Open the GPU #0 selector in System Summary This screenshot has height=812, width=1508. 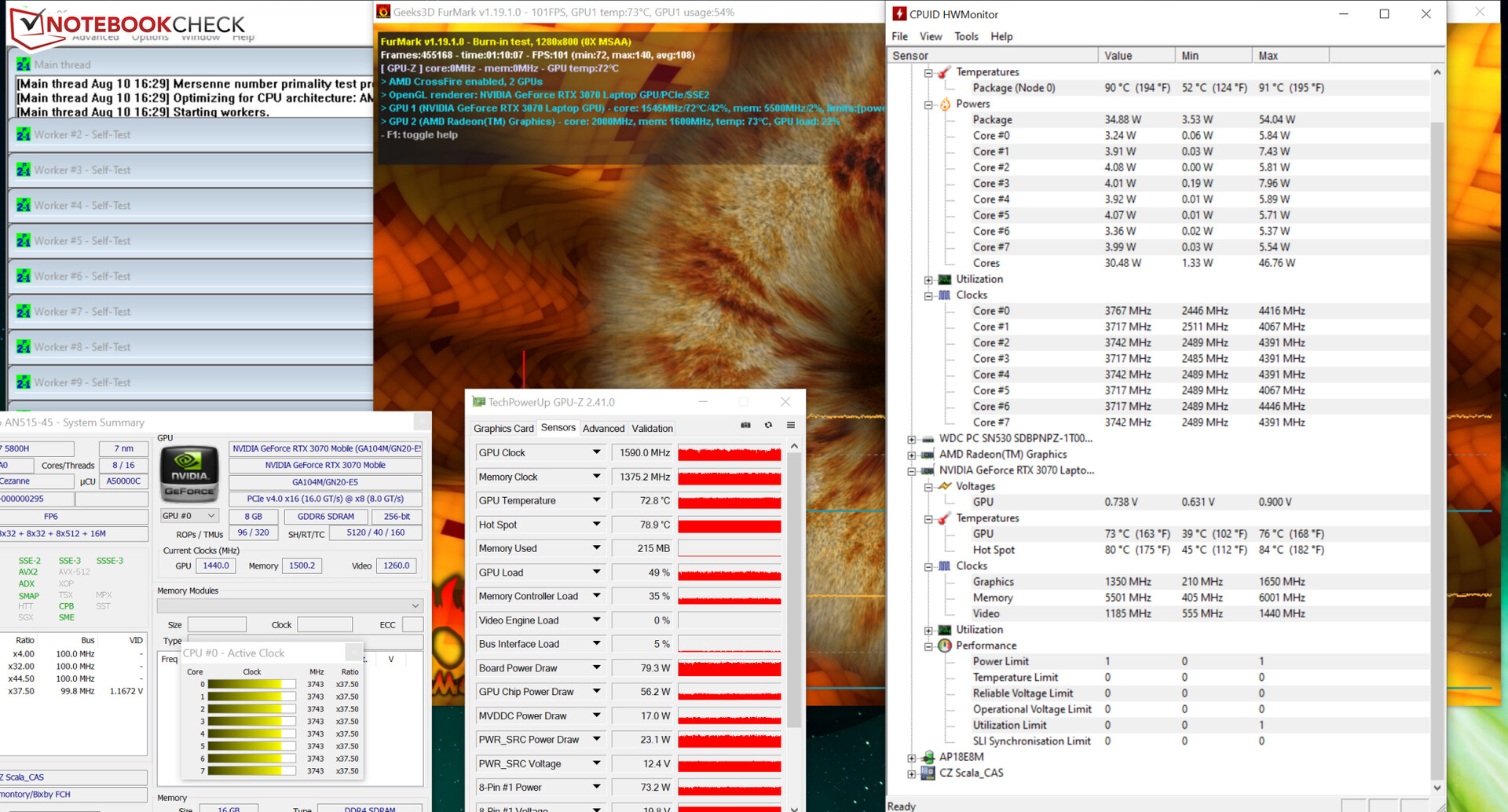coord(188,516)
